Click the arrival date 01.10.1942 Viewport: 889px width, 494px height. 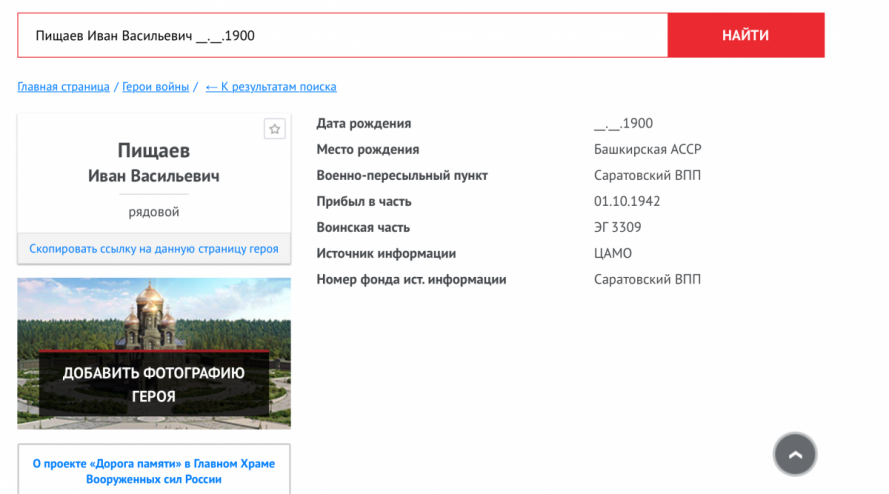click(x=627, y=202)
